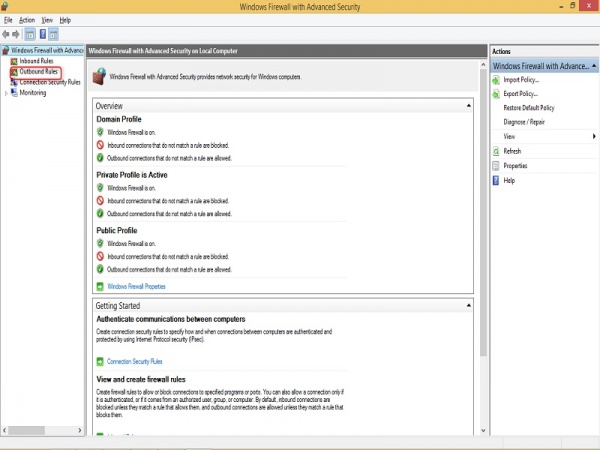Click Diagnose / Repair
The width and height of the screenshot is (600, 450).
524,122
